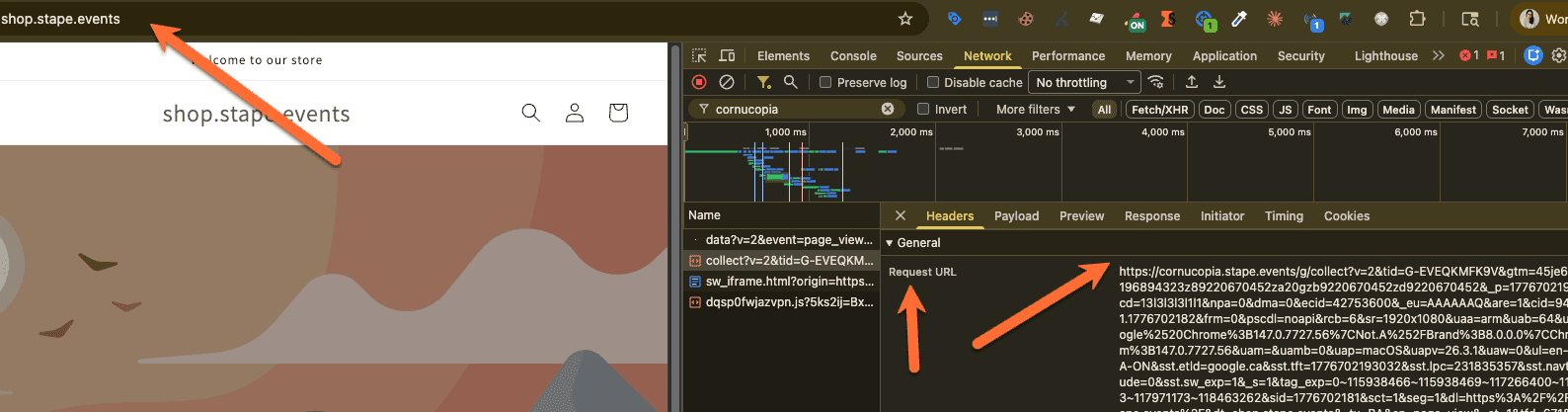Enable the Disable cache checkbox
This screenshot has width=1568, height=412.
[932, 83]
